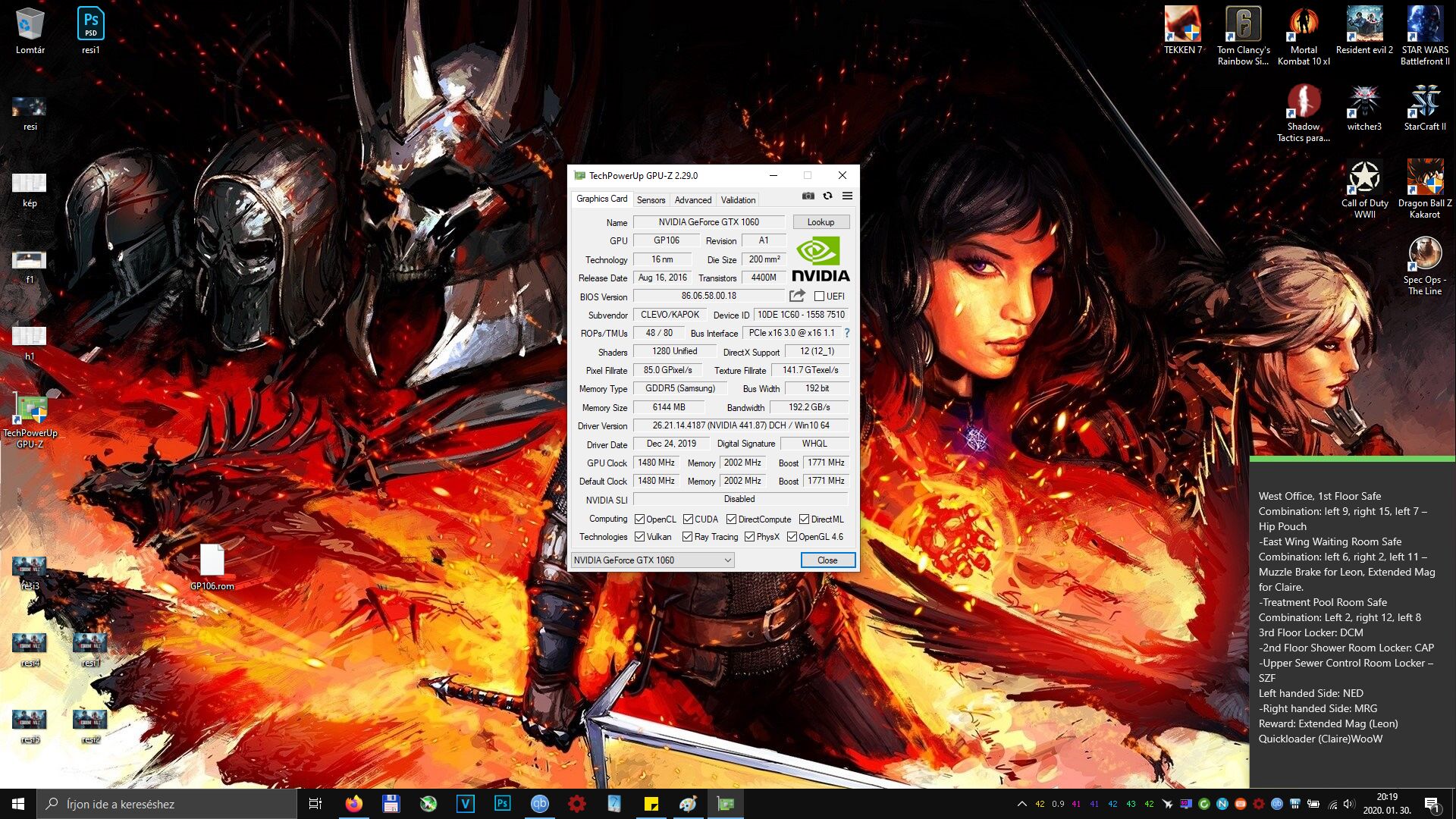This screenshot has width=1456, height=819.
Task: Click the Windows taskbar search box
Action: pos(167,804)
